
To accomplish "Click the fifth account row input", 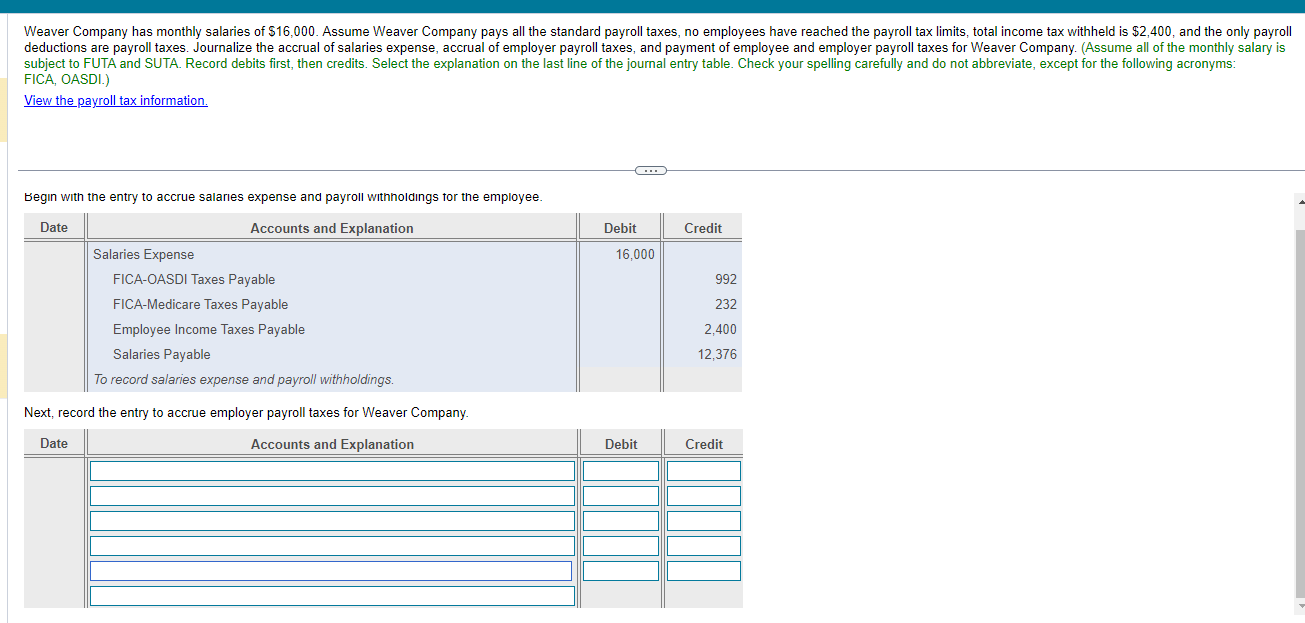I will pyautogui.click(x=331, y=570).
